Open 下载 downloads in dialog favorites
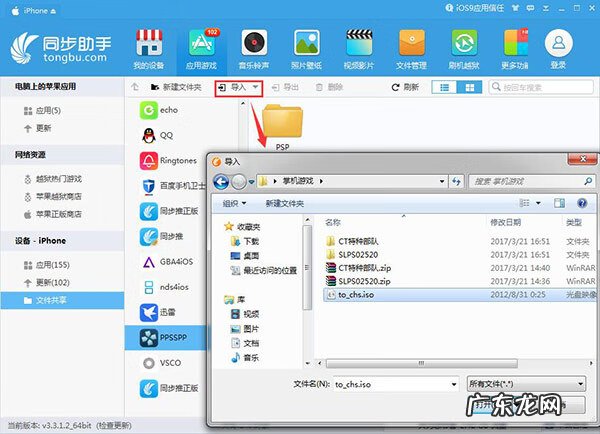The height and width of the screenshot is (434, 600). 245,241
